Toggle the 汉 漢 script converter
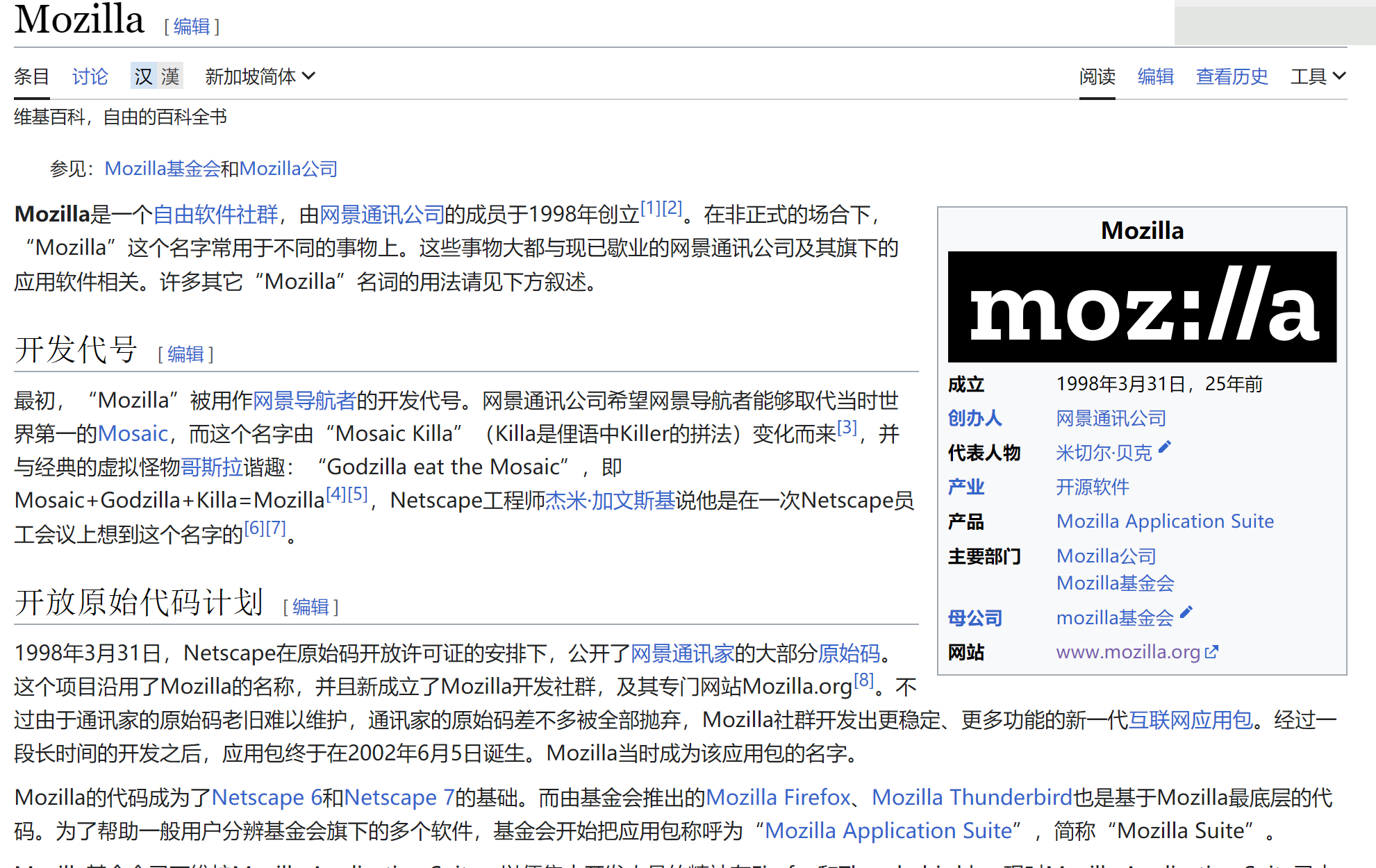1376x868 pixels. (x=156, y=76)
